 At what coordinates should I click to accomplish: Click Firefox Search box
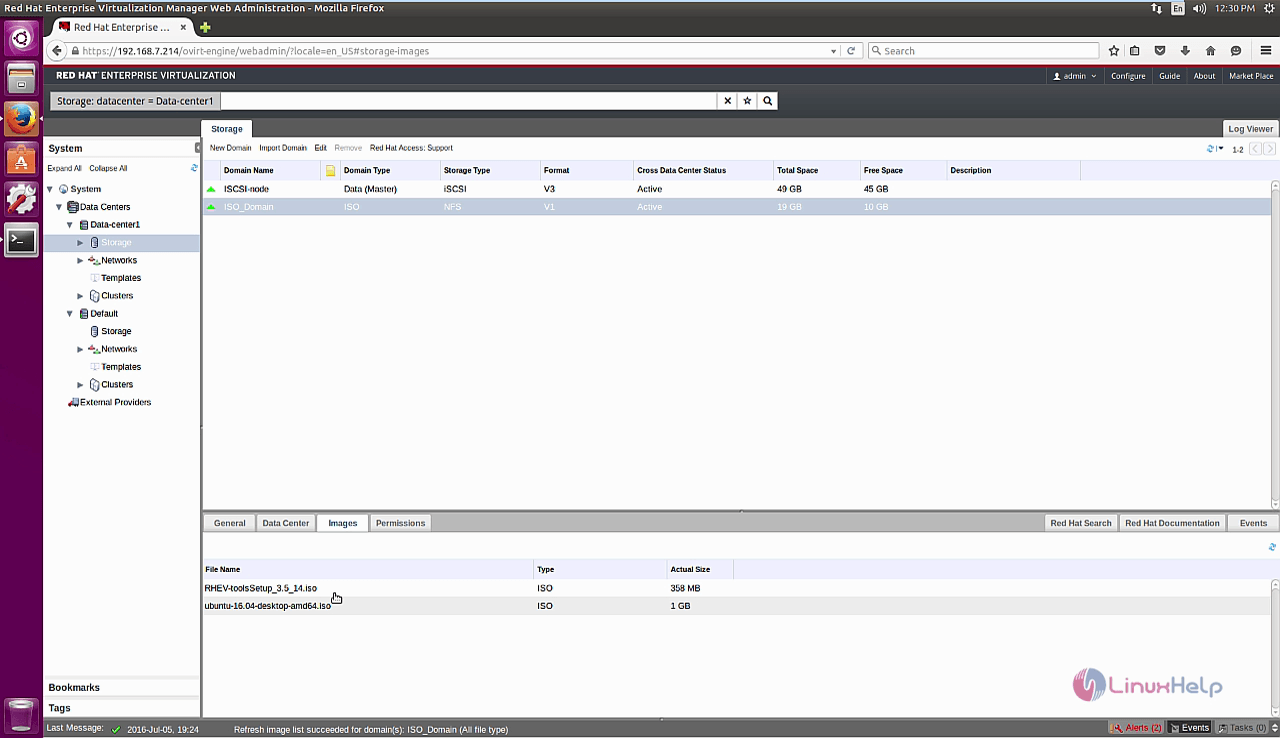point(983,51)
